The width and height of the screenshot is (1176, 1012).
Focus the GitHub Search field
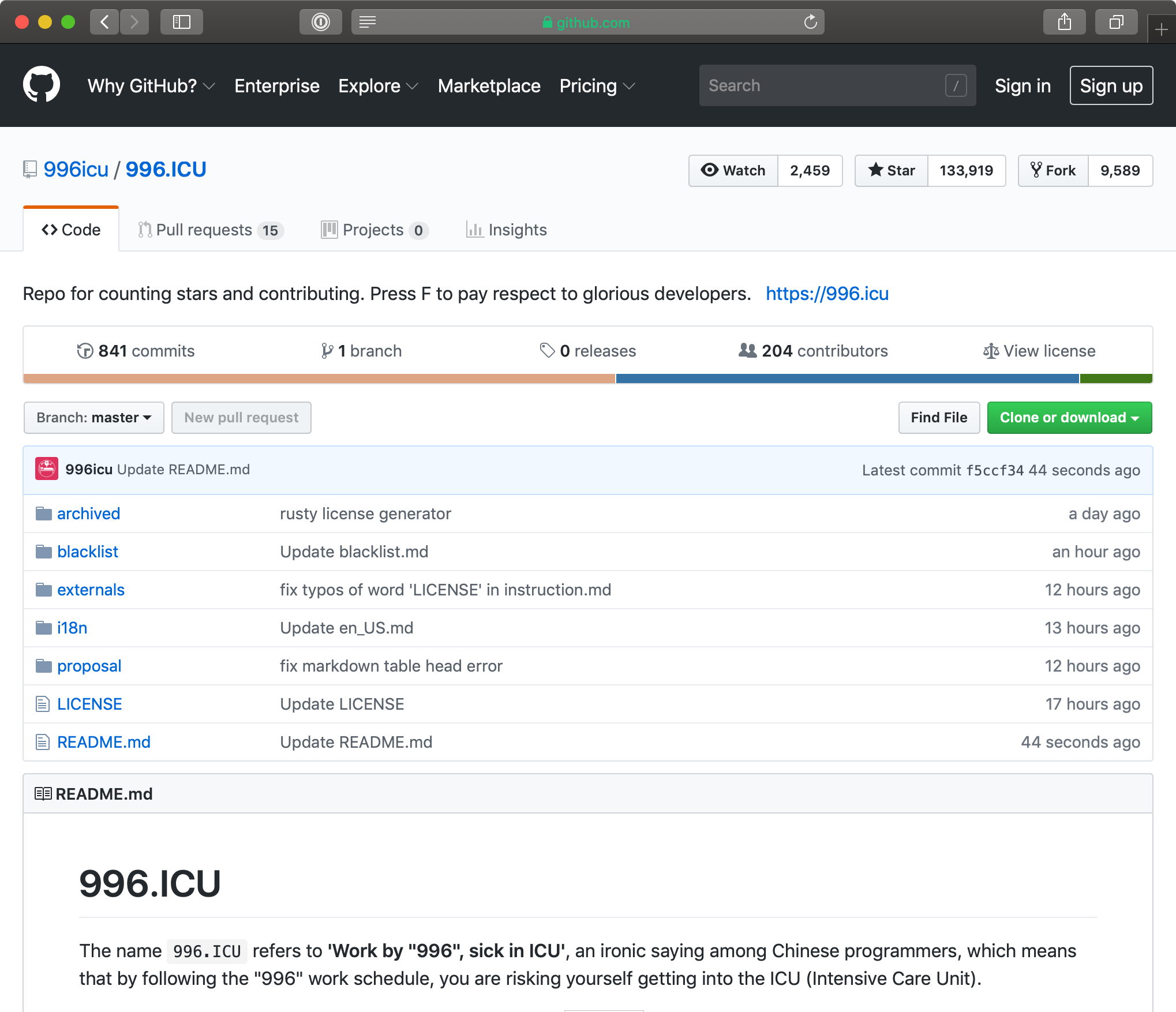(x=837, y=85)
